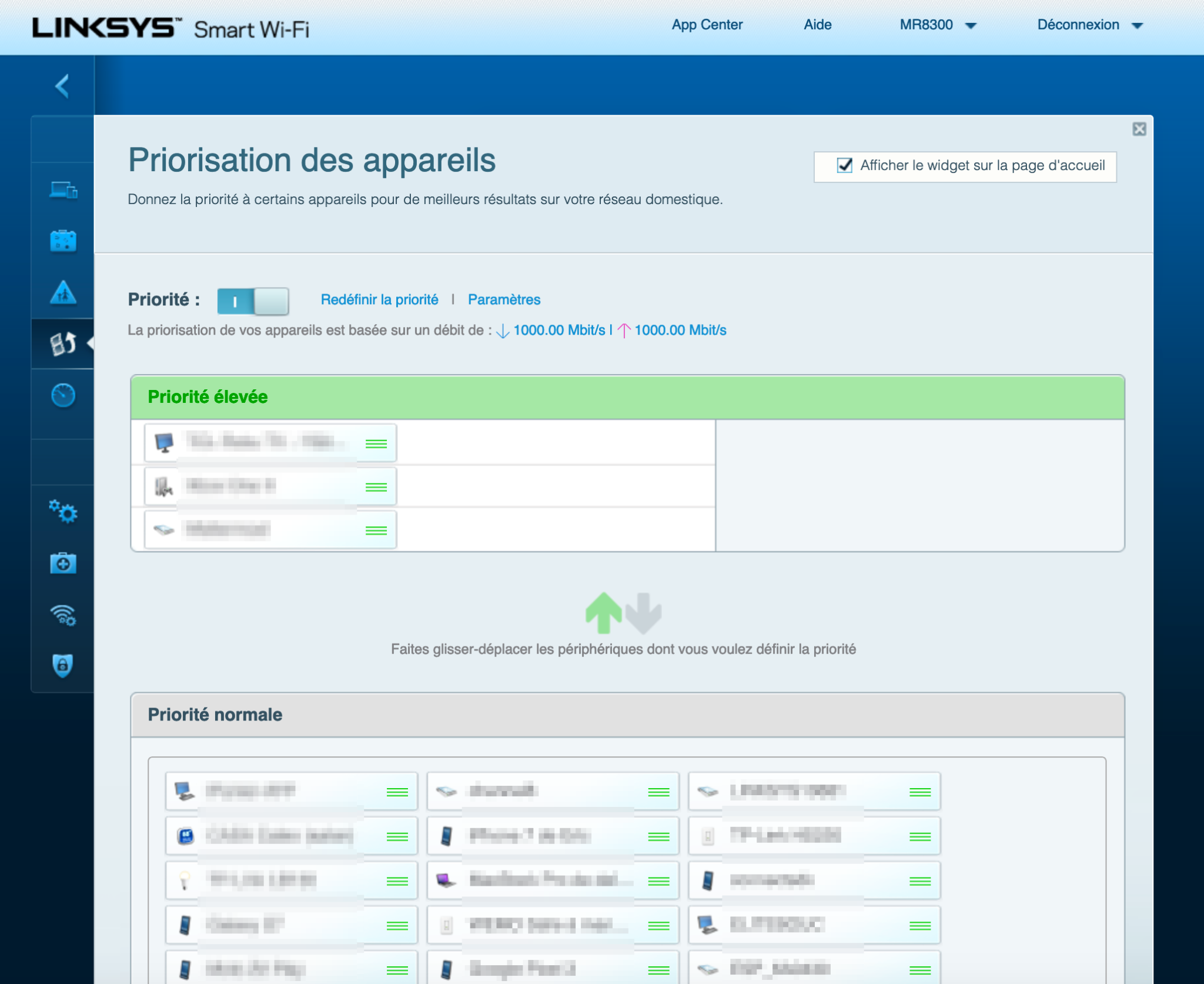Close the Priorisation des appareils panel

(x=1139, y=129)
